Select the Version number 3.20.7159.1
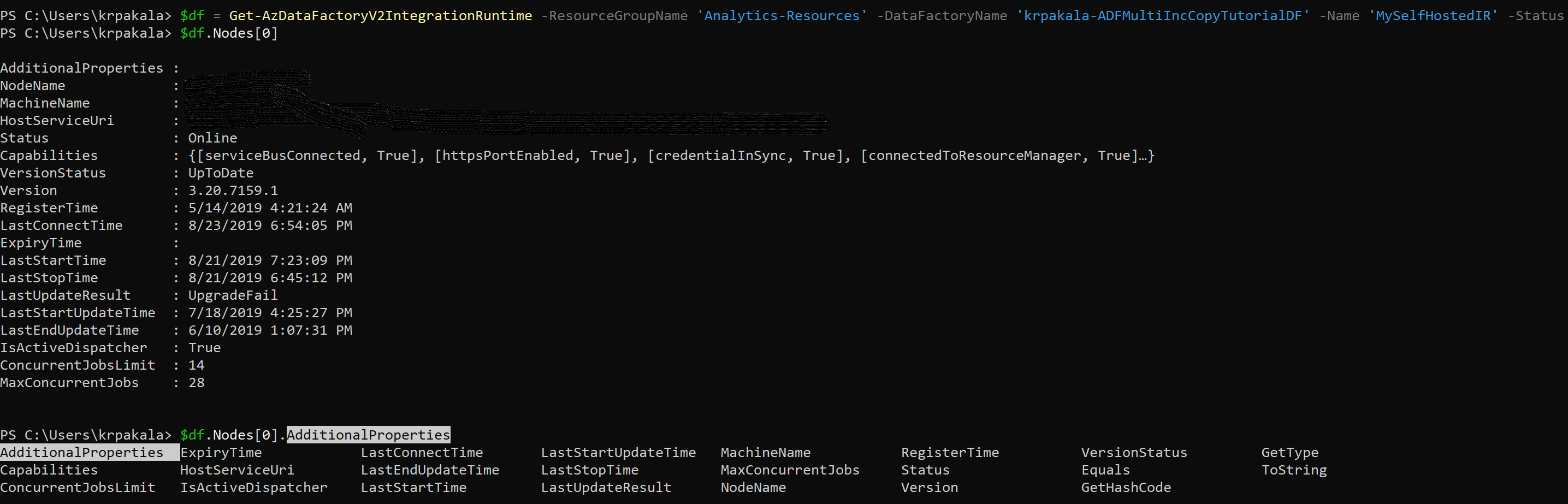The width and height of the screenshot is (1568, 504). pyautogui.click(x=233, y=190)
